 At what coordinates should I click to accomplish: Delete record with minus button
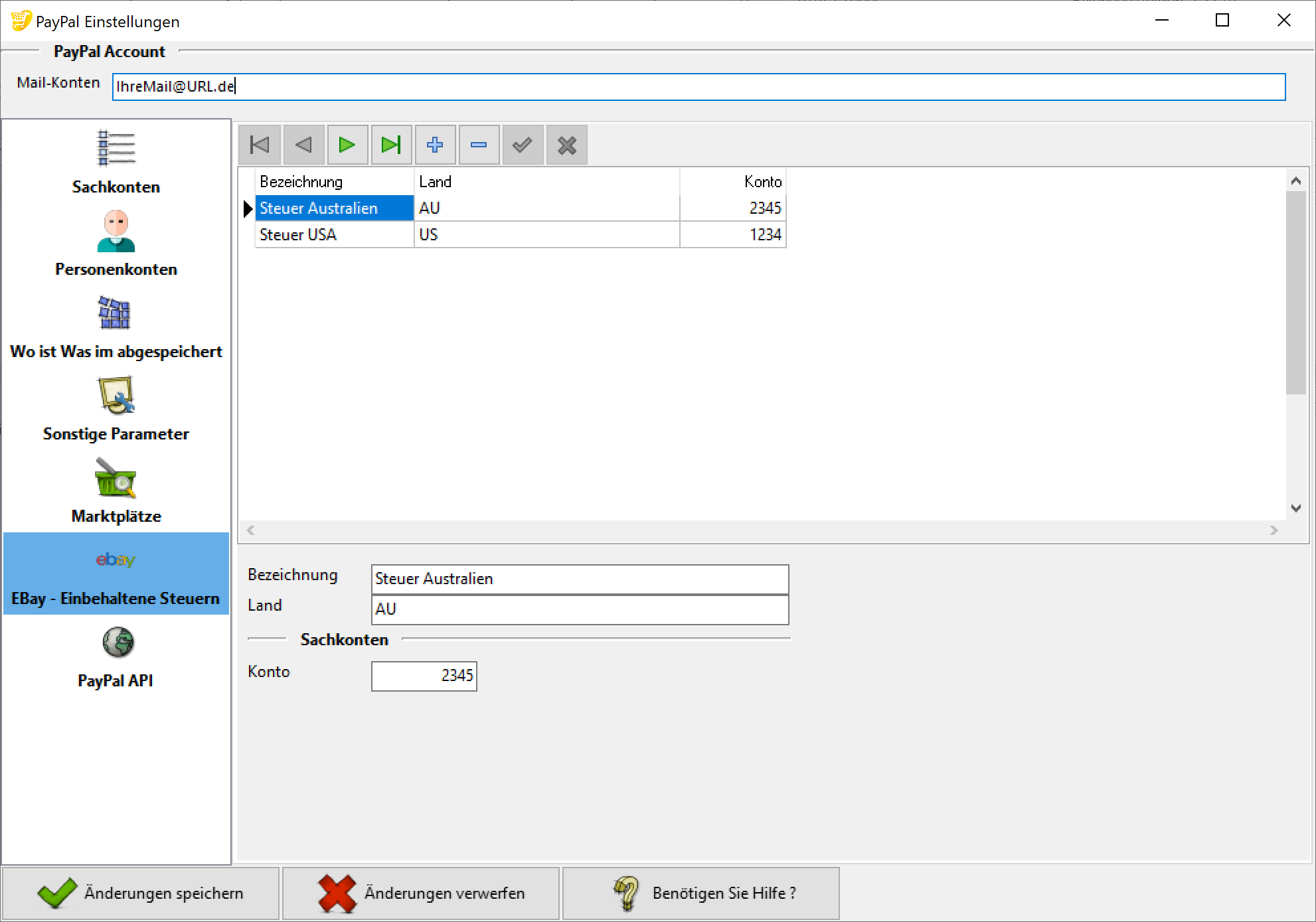479,145
